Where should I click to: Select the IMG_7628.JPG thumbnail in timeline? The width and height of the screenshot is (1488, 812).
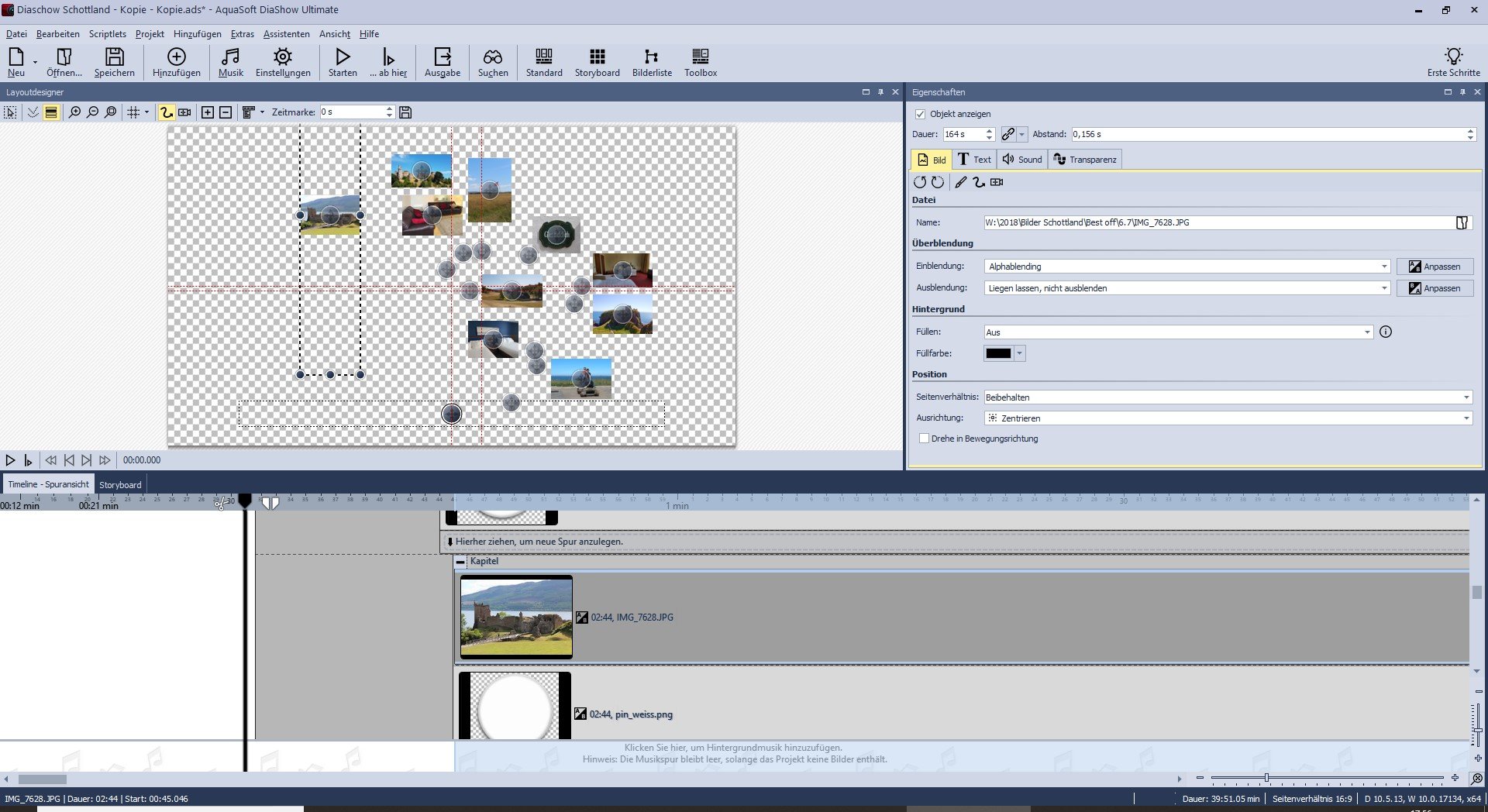tap(516, 617)
